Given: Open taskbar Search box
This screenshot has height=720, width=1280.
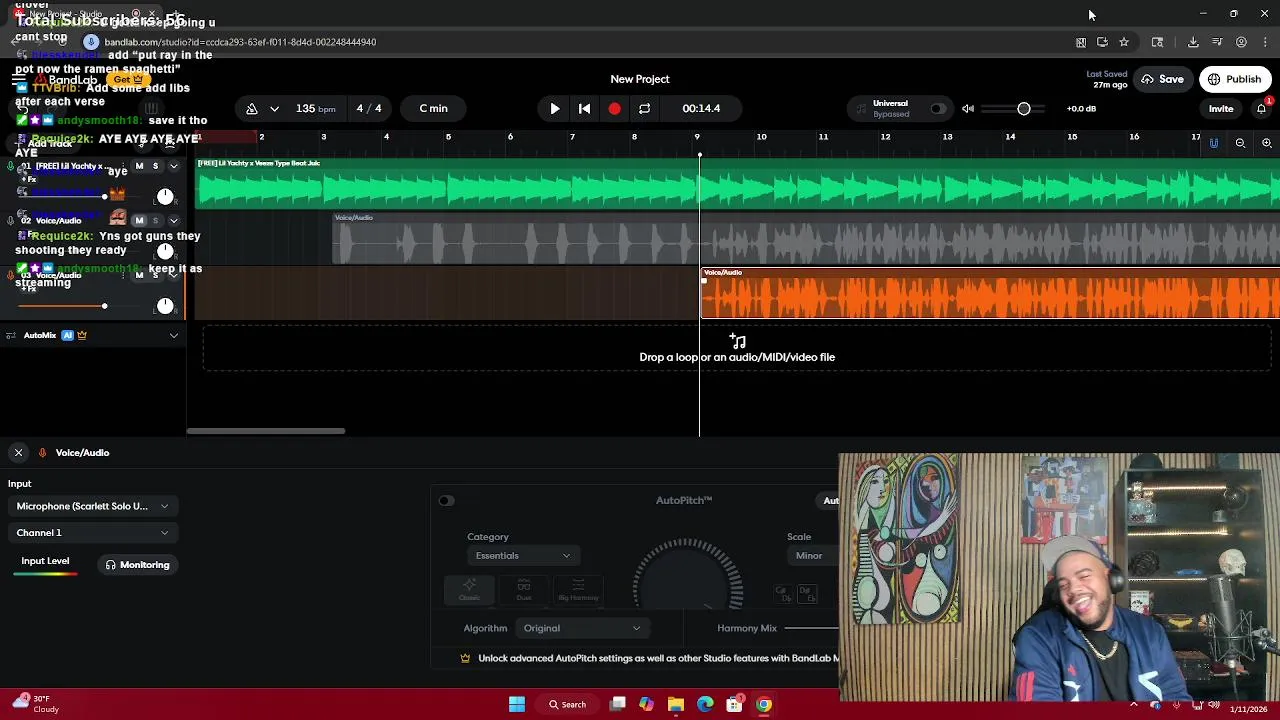Looking at the screenshot, I should click(567, 704).
